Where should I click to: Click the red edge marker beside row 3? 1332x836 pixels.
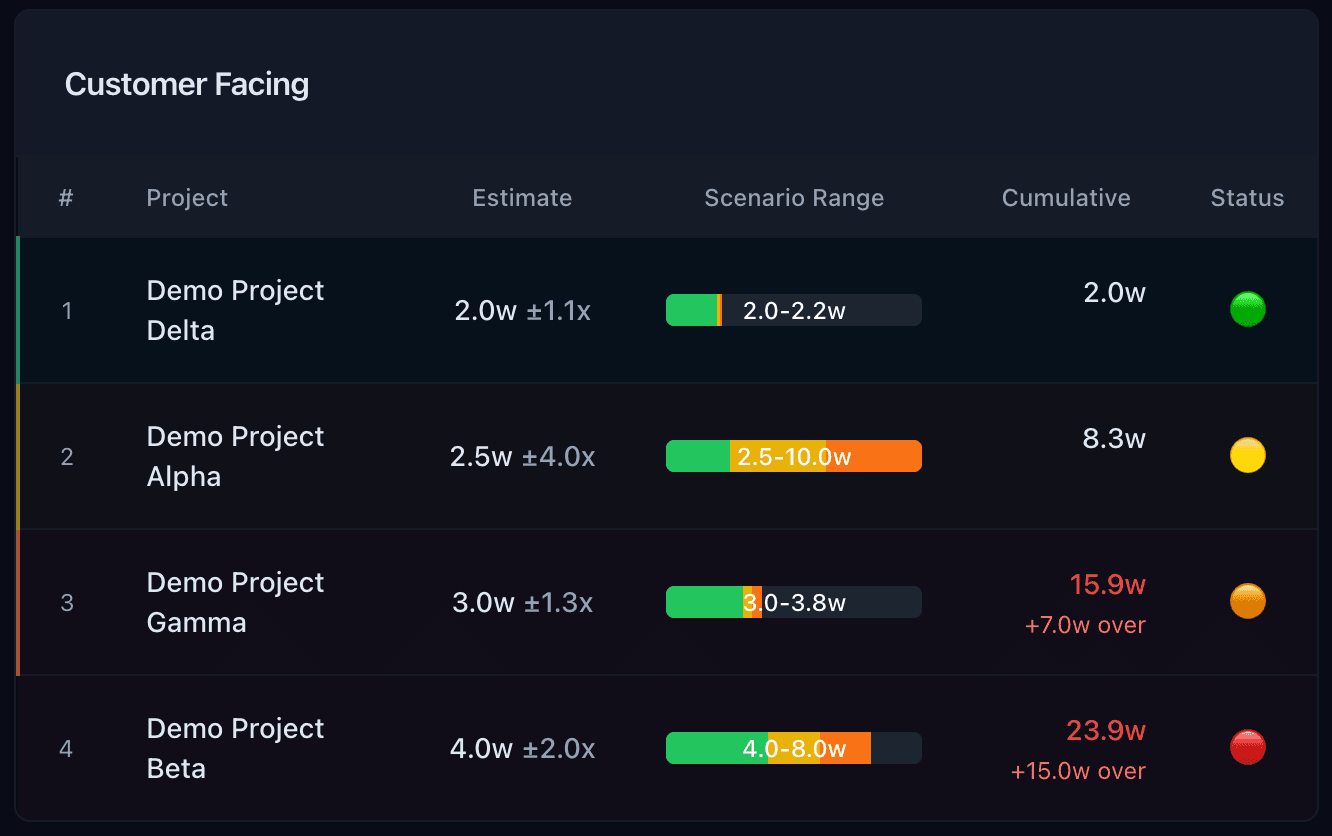click(18, 602)
